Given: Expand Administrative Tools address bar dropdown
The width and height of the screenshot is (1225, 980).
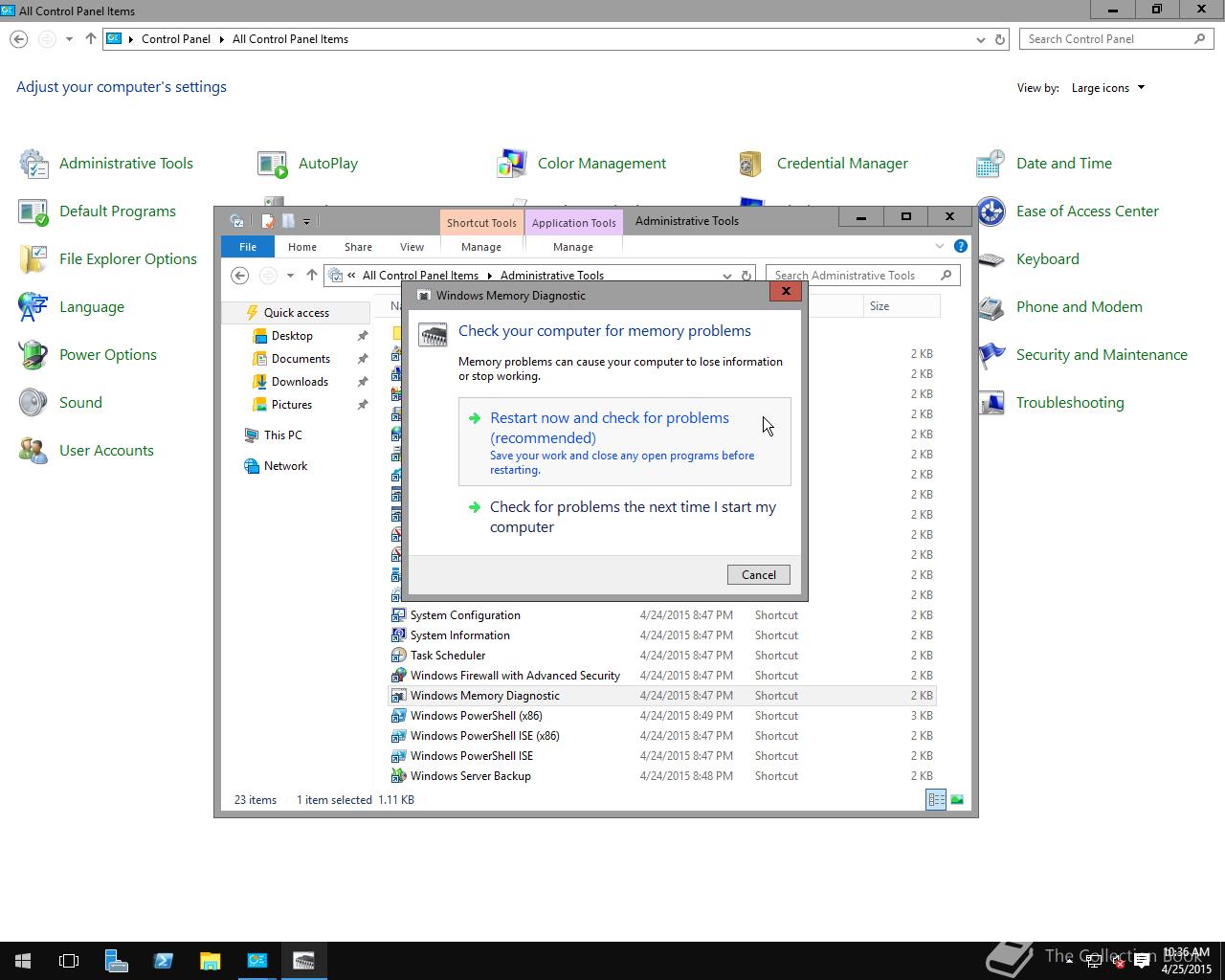Looking at the screenshot, I should click(726, 276).
